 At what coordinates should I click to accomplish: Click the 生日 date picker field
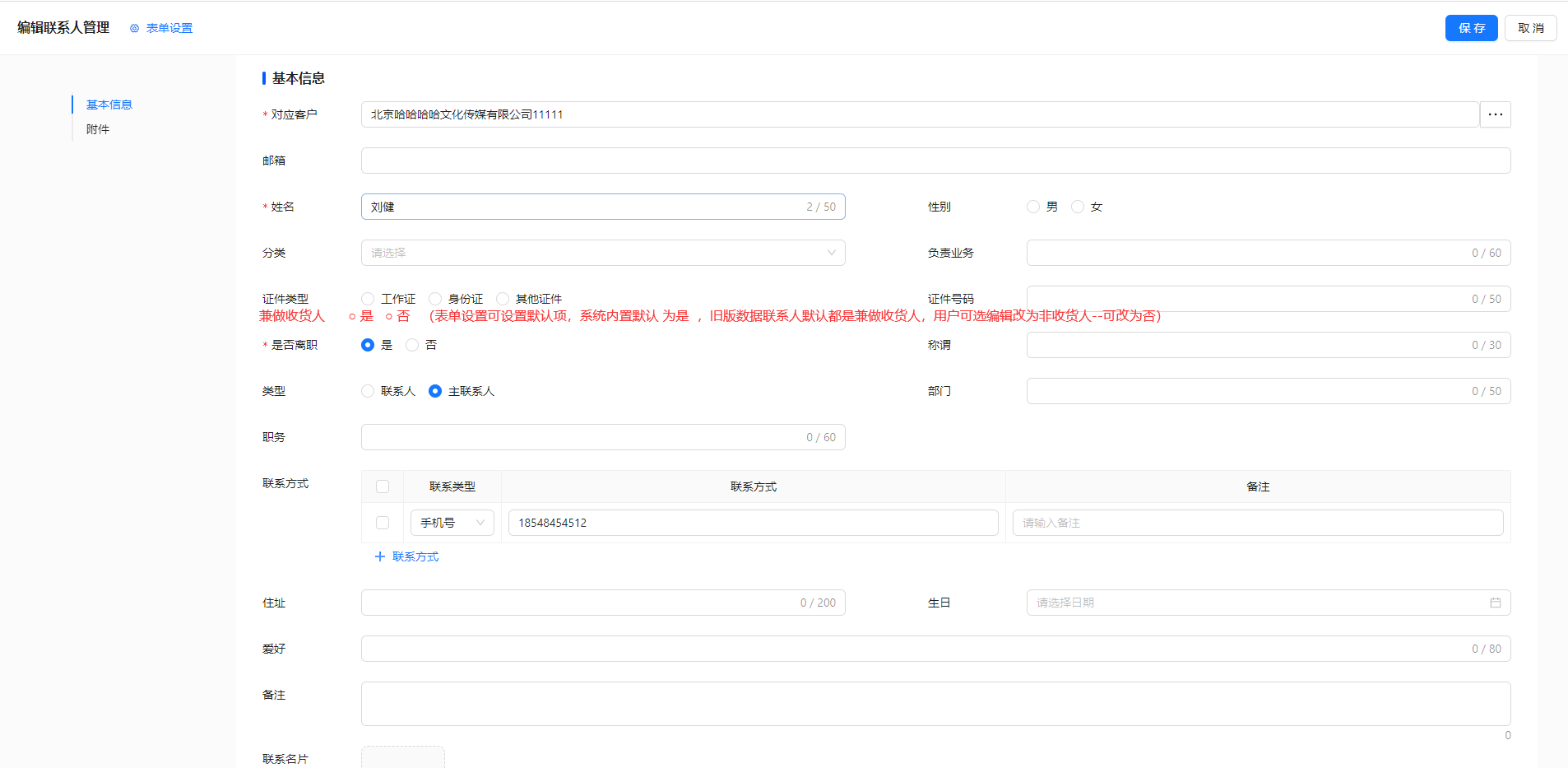1269,603
